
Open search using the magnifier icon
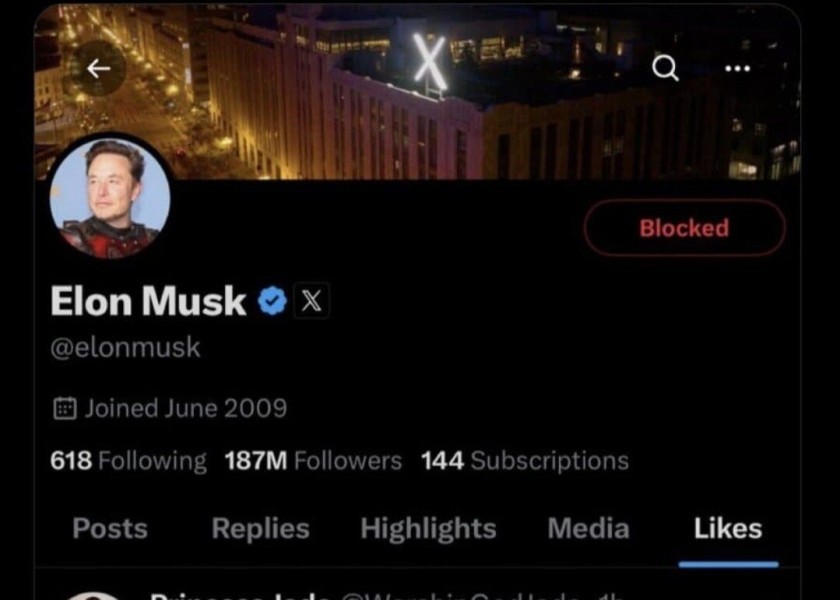(665, 68)
